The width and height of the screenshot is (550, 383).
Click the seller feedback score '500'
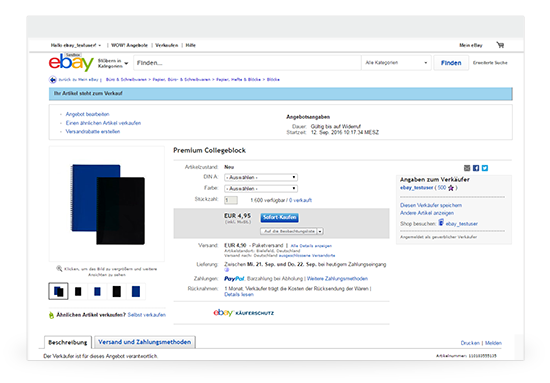[442, 188]
